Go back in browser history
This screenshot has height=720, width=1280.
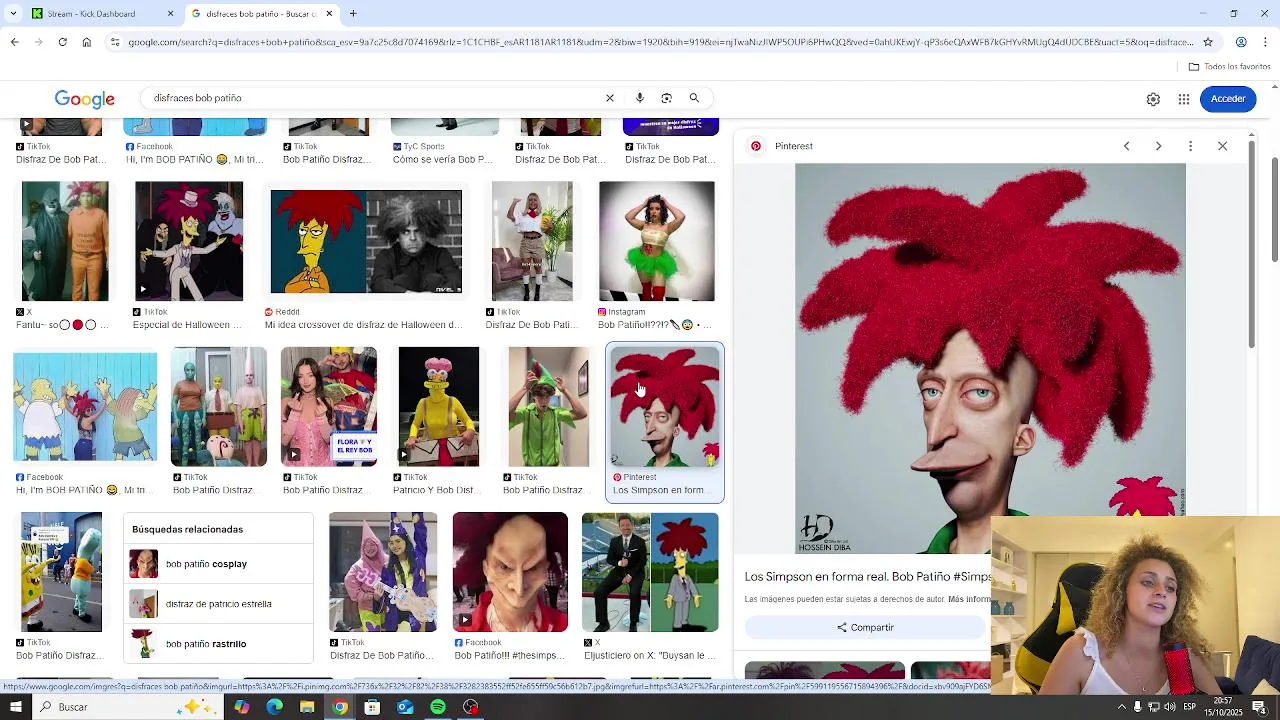coord(14,42)
